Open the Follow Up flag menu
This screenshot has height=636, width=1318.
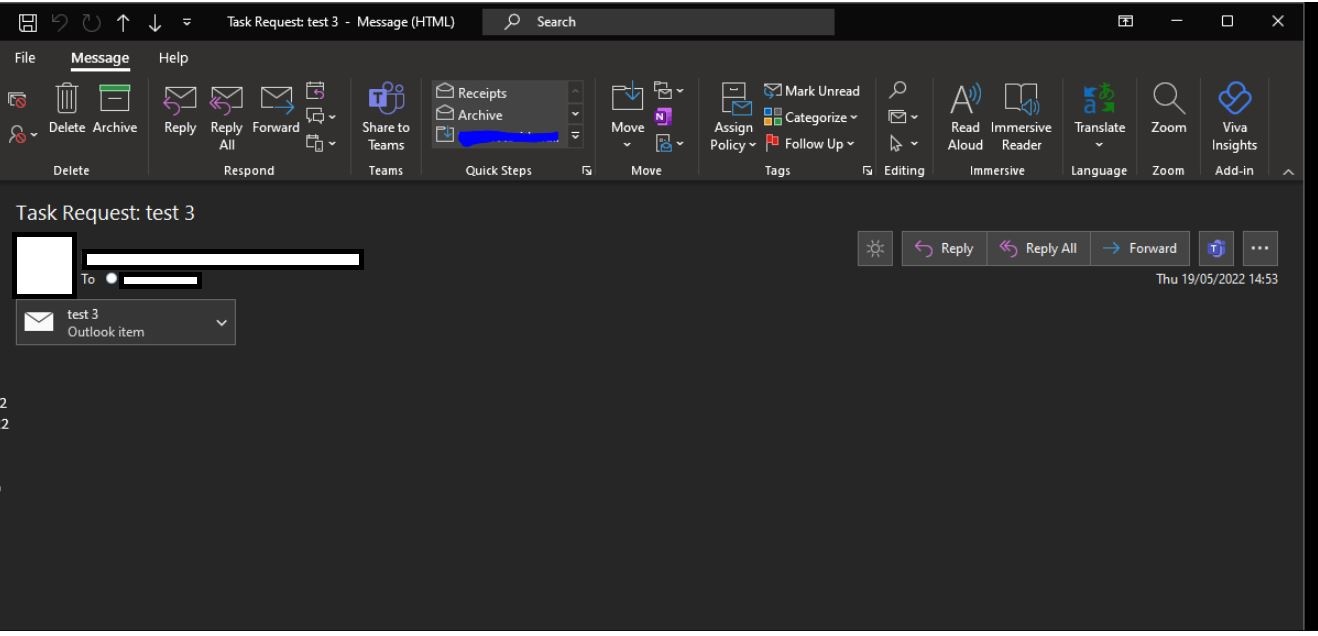pyautogui.click(x=811, y=144)
